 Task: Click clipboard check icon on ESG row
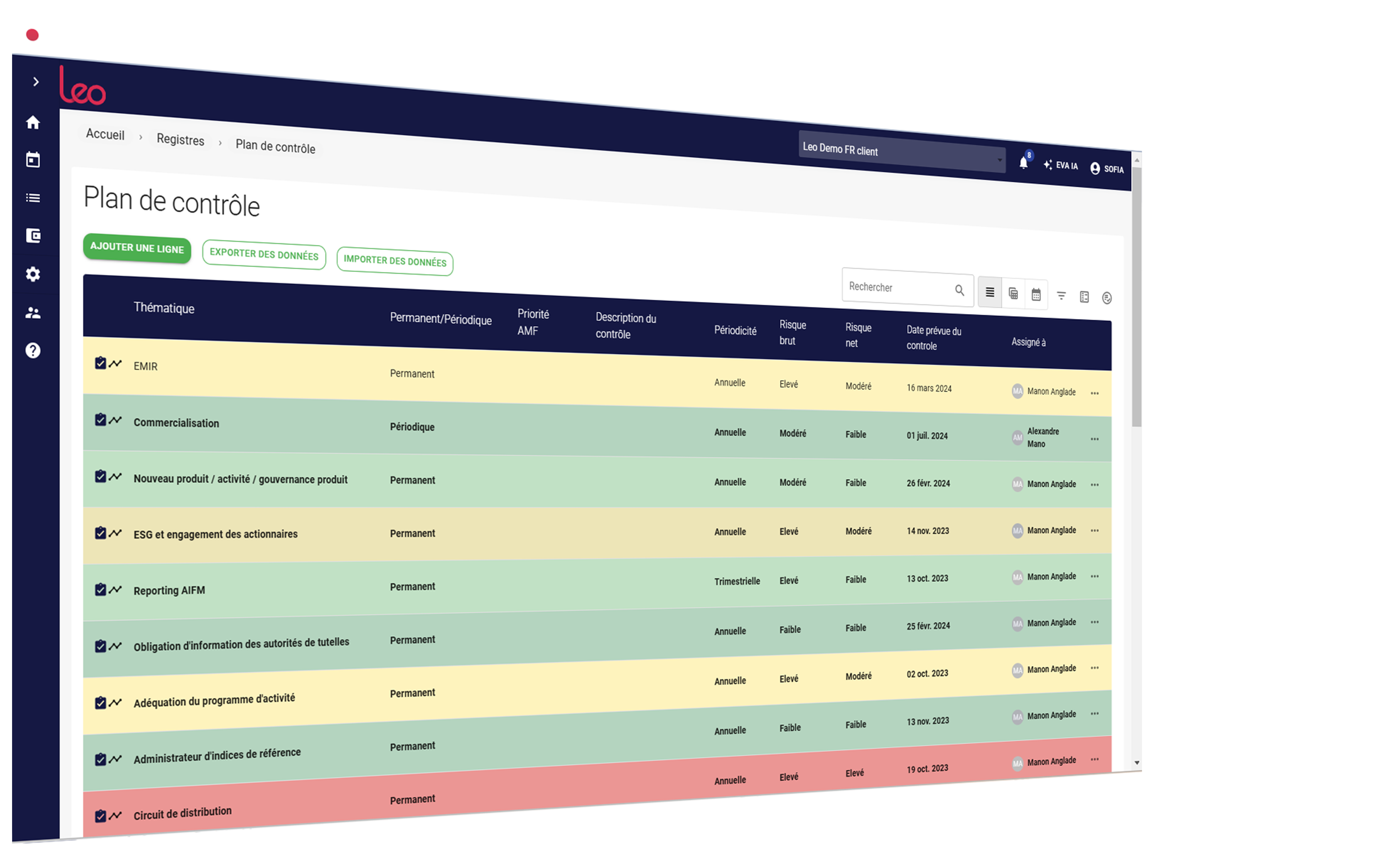click(101, 533)
